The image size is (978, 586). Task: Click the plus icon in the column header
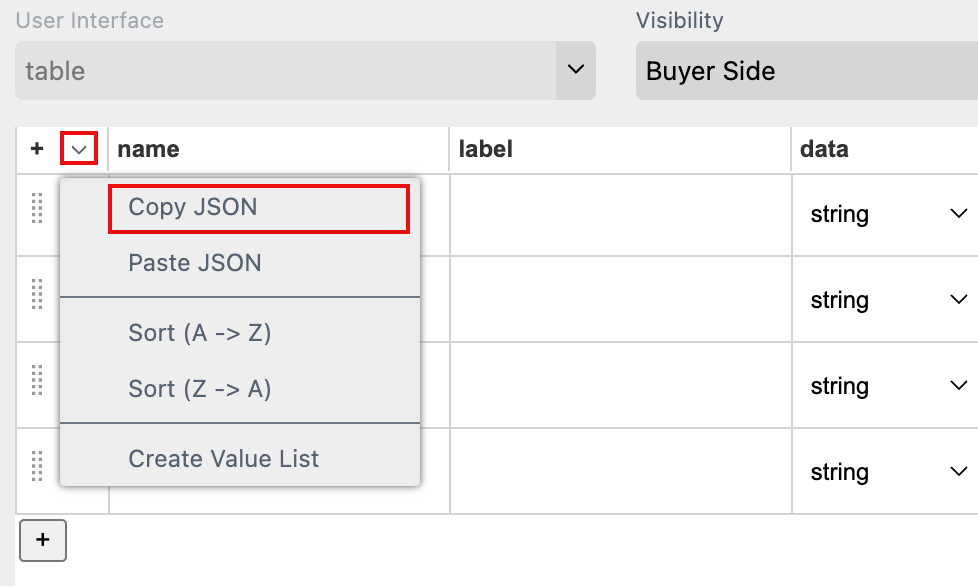36,148
